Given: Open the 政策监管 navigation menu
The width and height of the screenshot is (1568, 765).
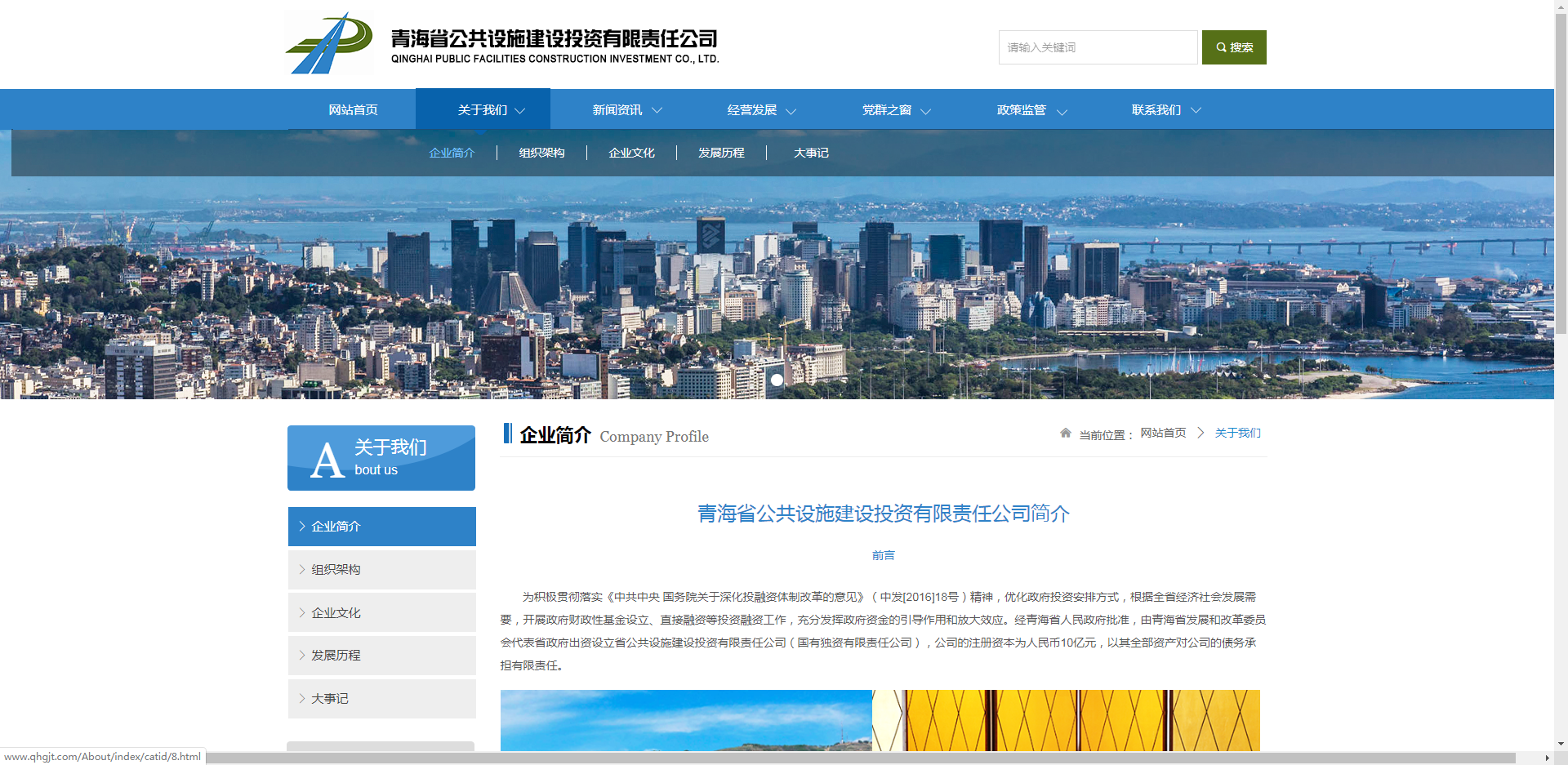Looking at the screenshot, I should click(1022, 109).
